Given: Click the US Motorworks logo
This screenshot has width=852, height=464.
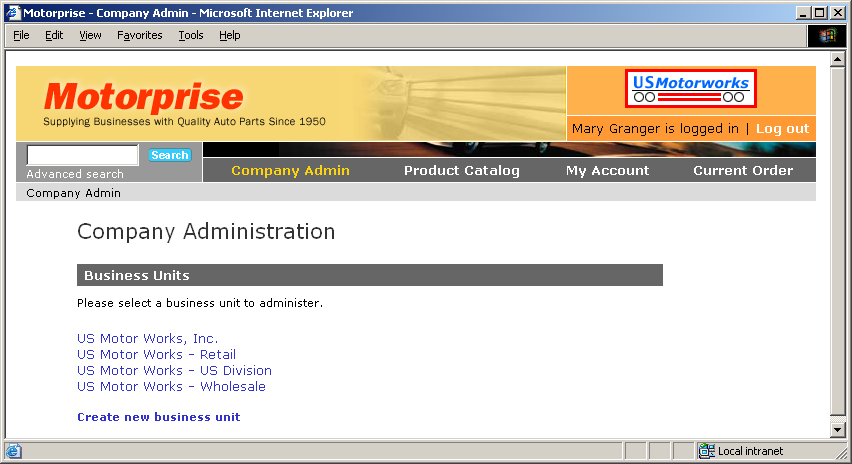Looking at the screenshot, I should 691,89.
